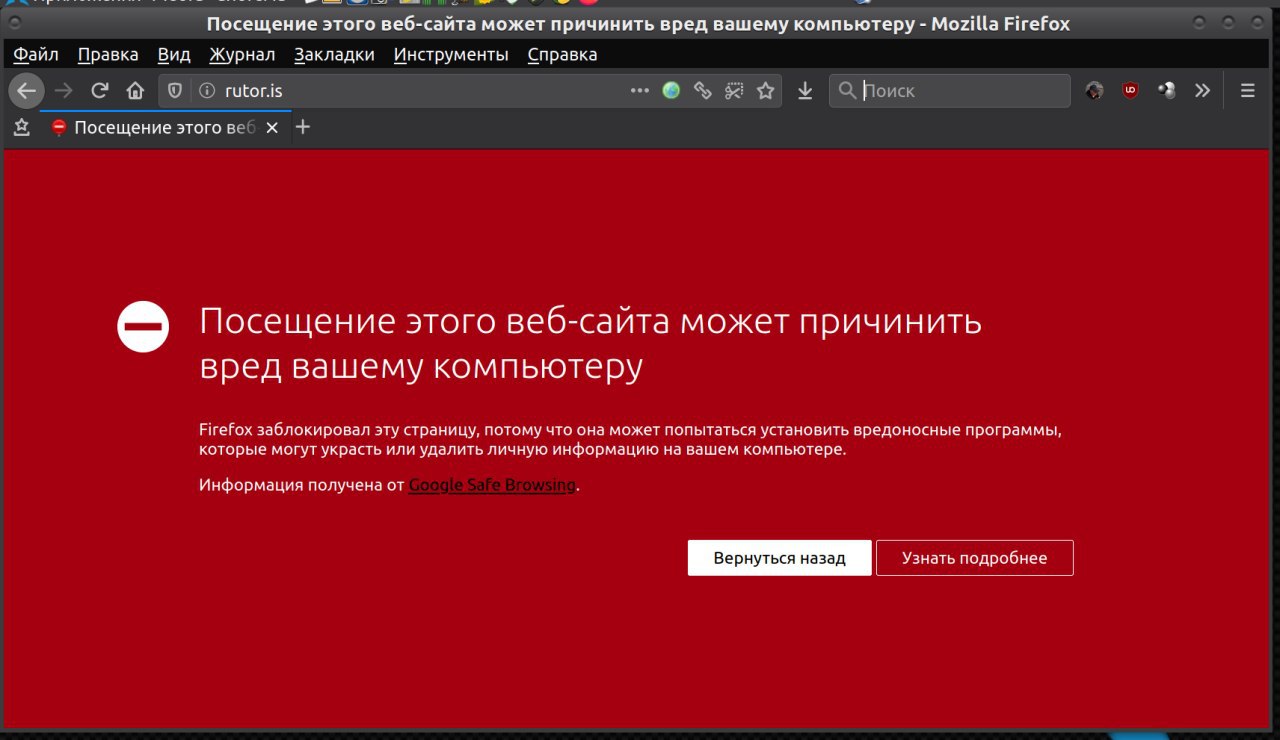Go back with the back arrow
This screenshot has height=740, width=1280.
tap(27, 91)
